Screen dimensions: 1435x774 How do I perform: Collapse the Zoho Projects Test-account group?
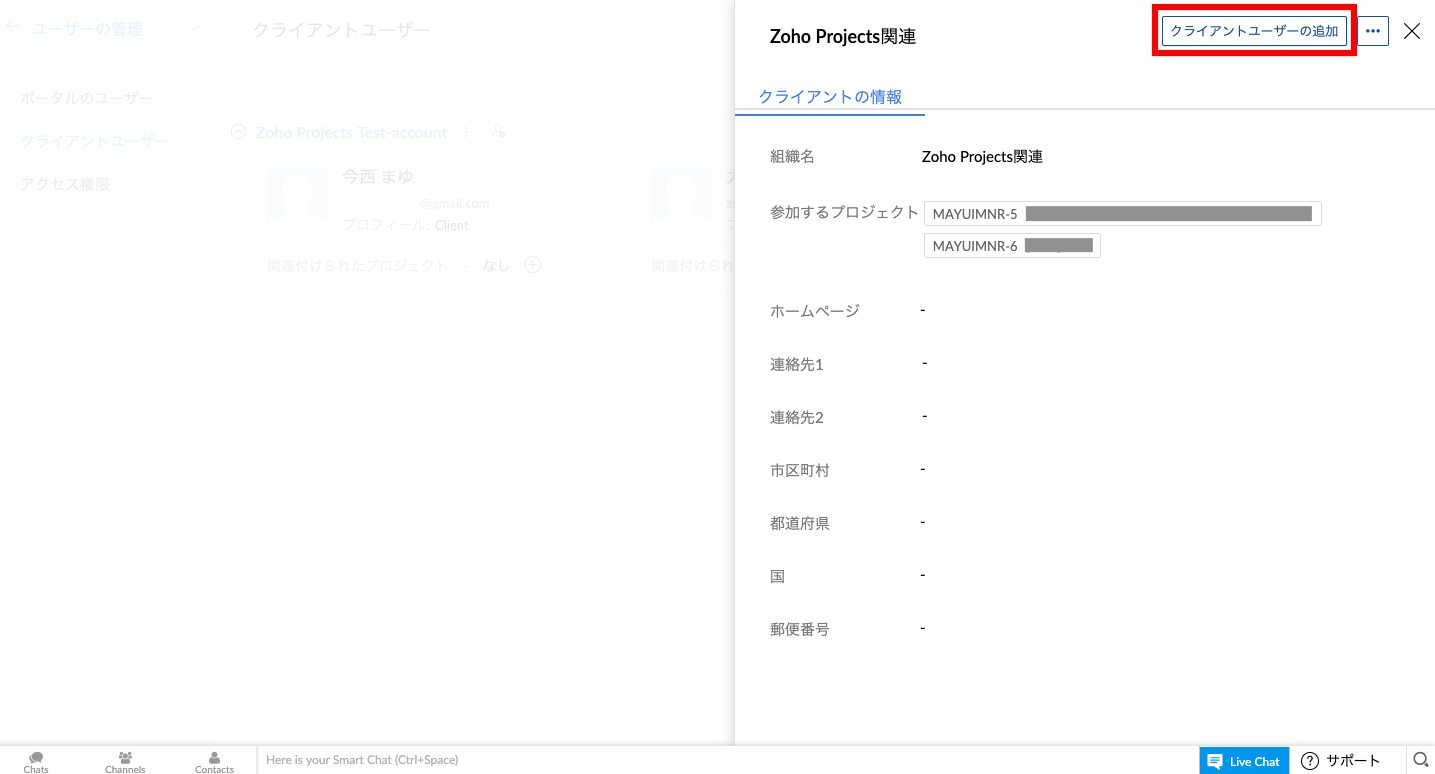(x=238, y=132)
